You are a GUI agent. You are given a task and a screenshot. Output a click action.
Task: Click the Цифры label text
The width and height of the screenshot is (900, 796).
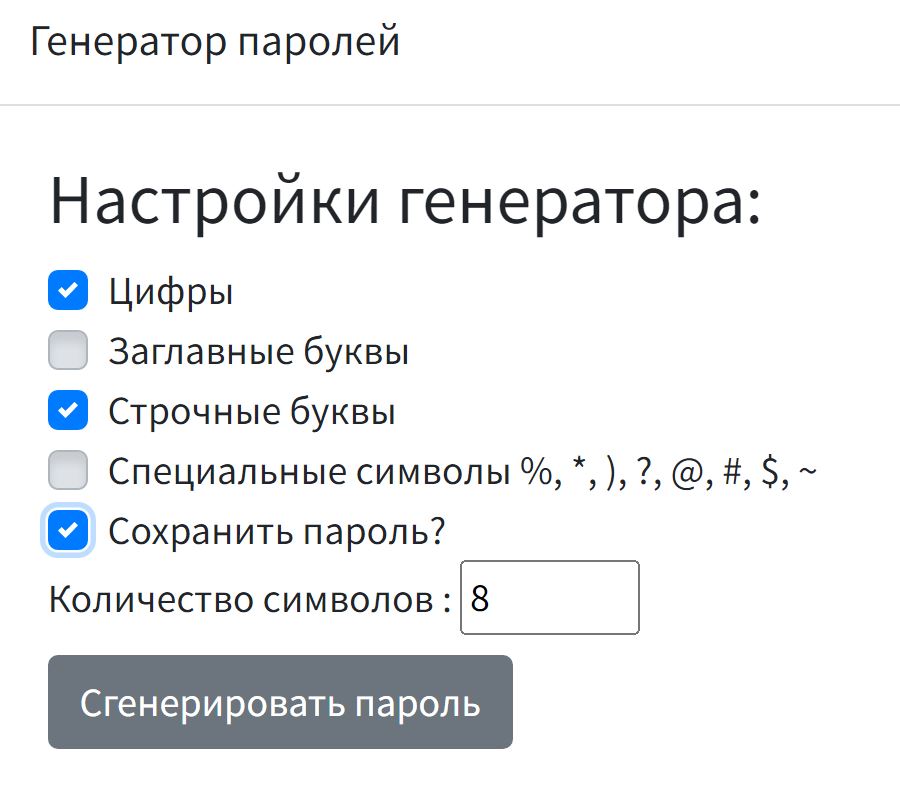(171, 292)
